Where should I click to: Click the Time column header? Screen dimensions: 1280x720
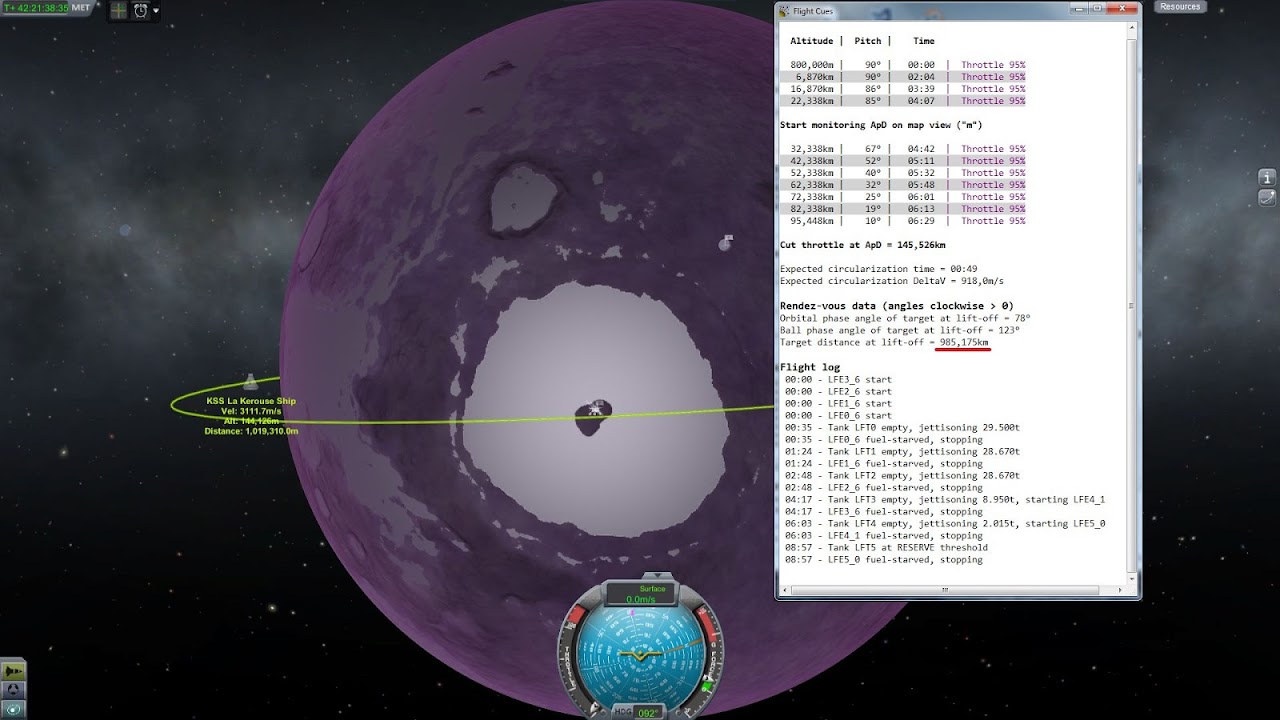tap(924, 41)
